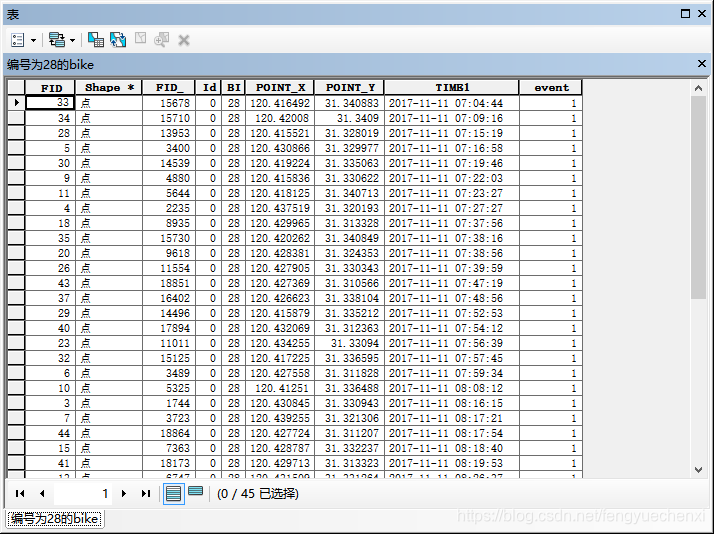714x534 pixels.
Task: Click the cell with time 07:04:44
Action: pos(452,103)
